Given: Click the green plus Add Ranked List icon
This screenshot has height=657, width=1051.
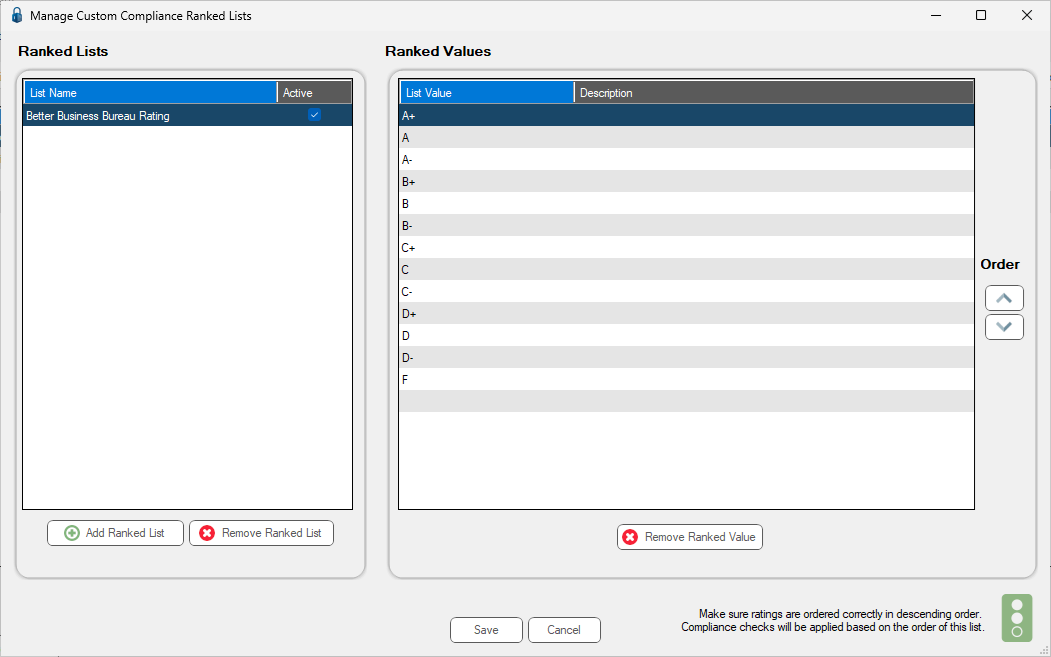Looking at the screenshot, I should pyautogui.click(x=72, y=533).
